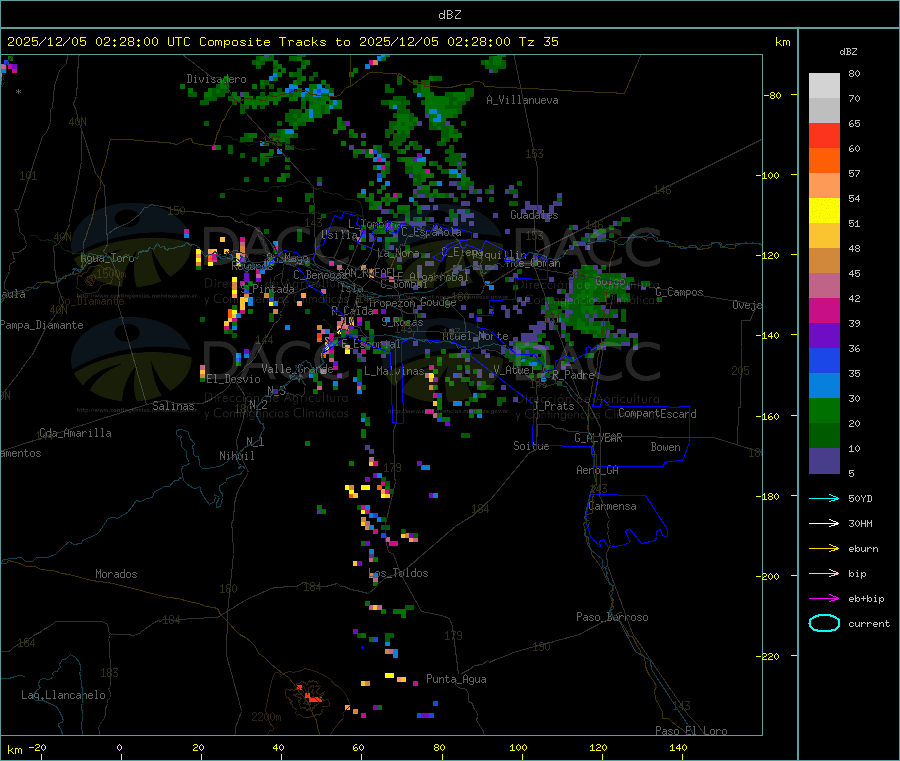
Task: Click the G_Campos map label
Action: [679, 292]
